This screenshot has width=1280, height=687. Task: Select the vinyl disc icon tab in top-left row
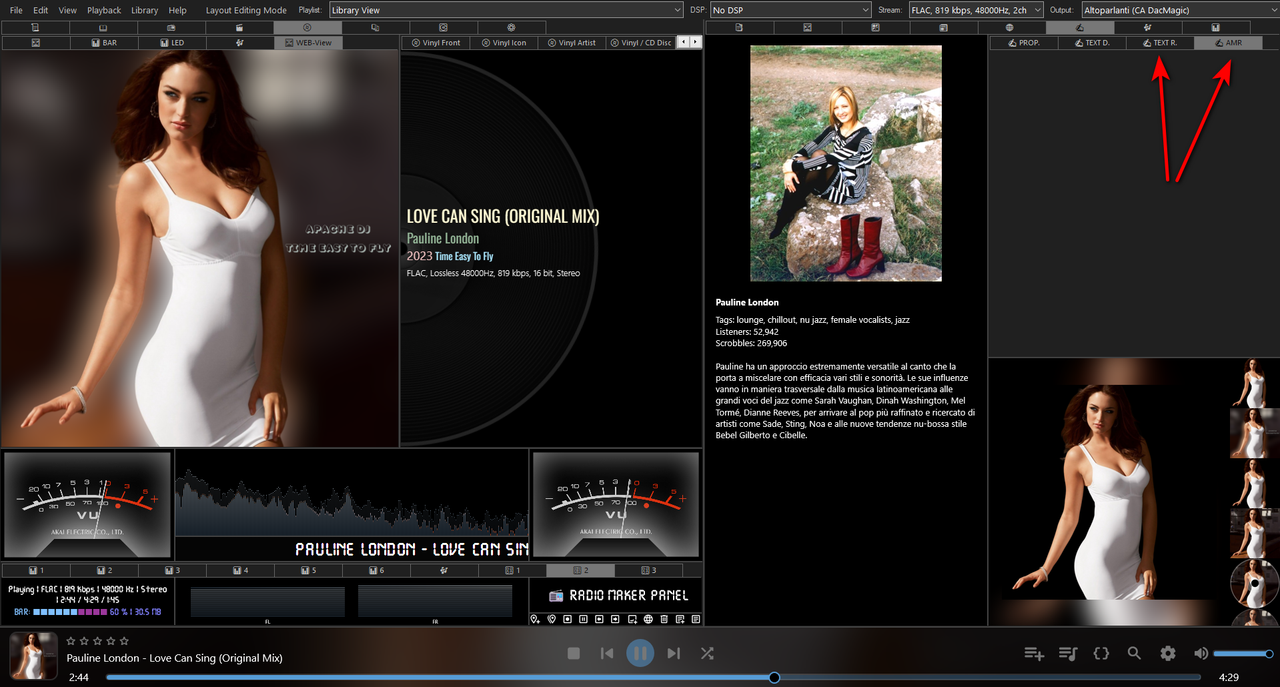(307, 27)
